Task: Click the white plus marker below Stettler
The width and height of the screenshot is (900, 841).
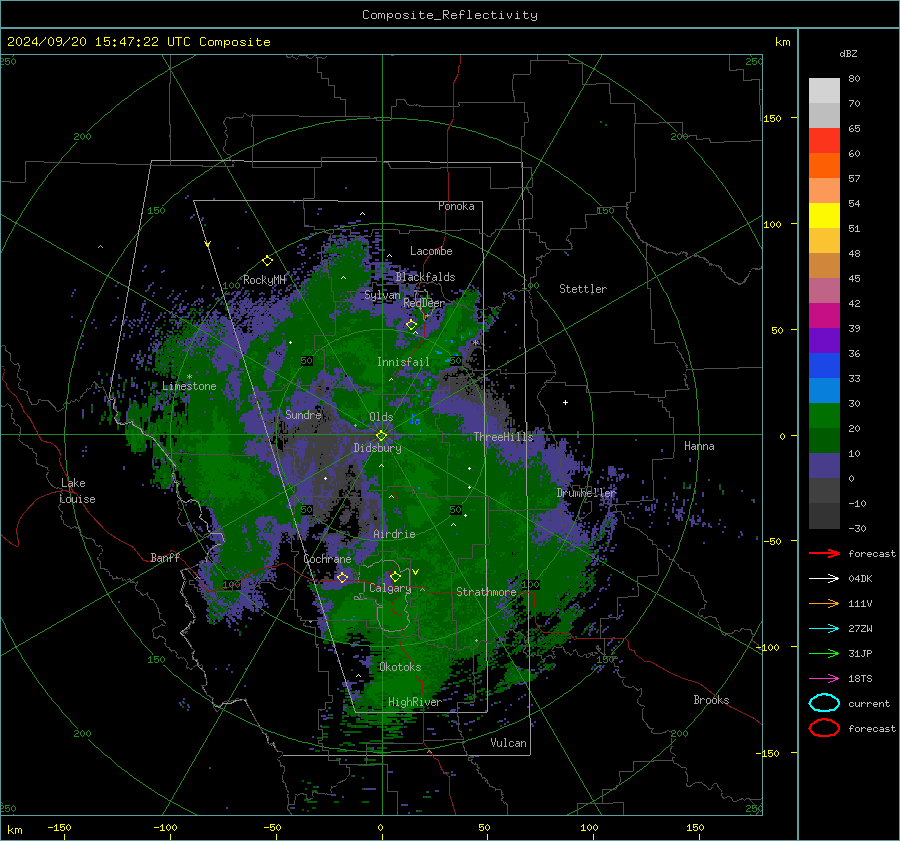Action: tap(565, 402)
